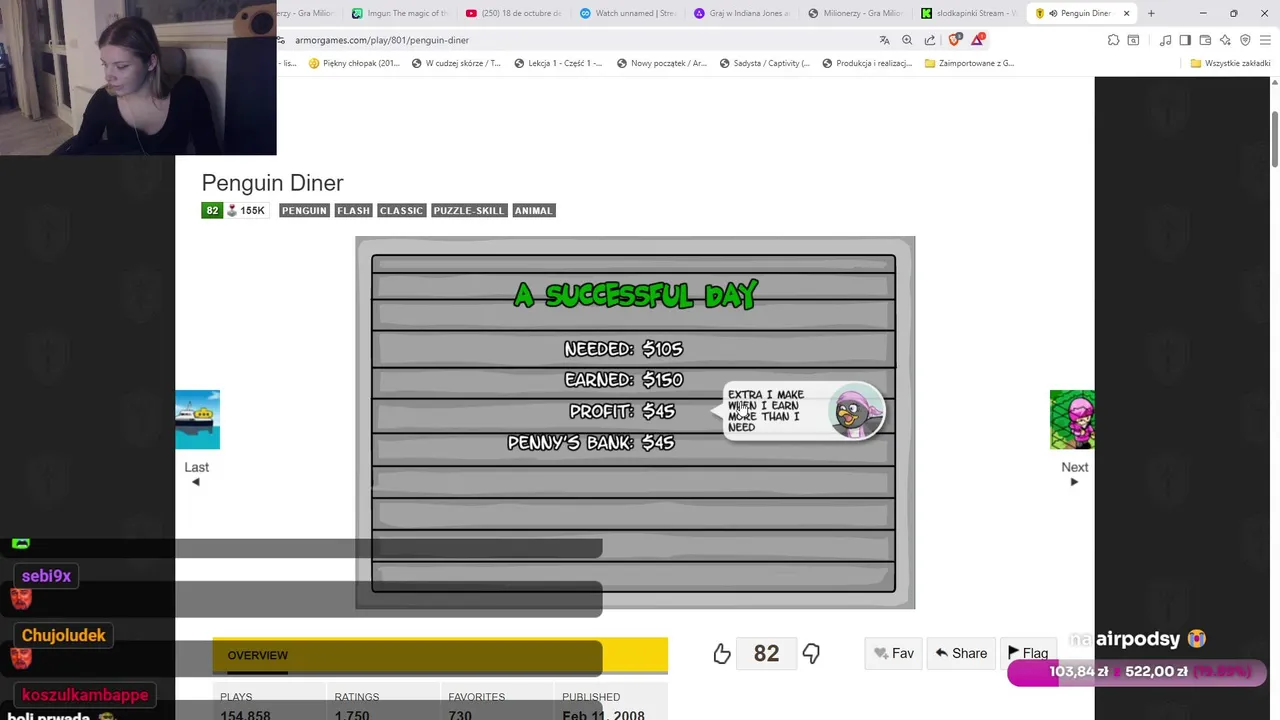
Task: Click the share page icon in address bar
Action: pyautogui.click(x=930, y=40)
